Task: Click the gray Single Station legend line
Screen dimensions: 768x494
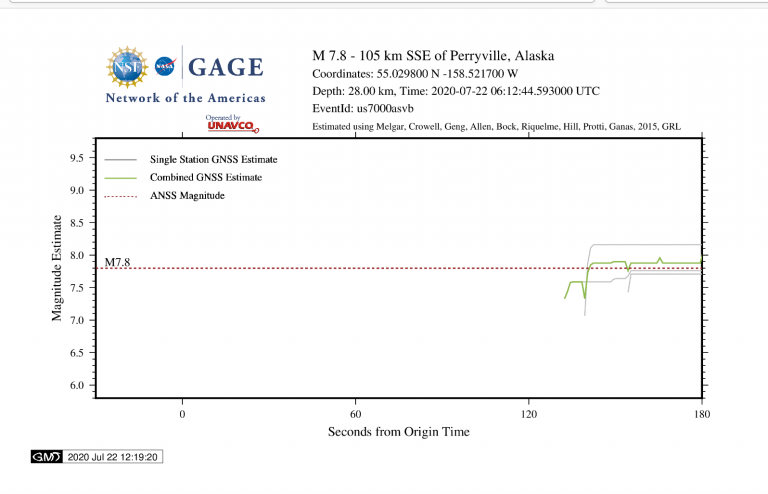Action: pos(120,160)
